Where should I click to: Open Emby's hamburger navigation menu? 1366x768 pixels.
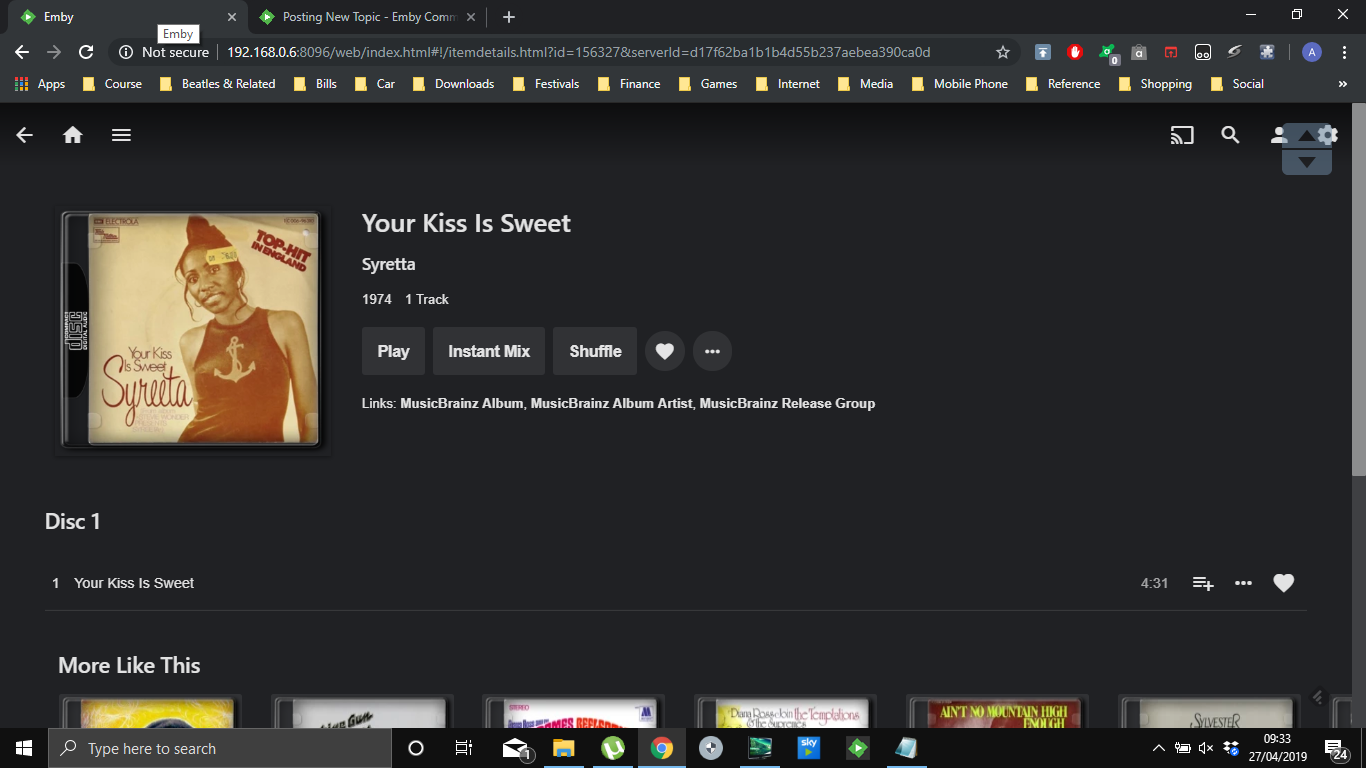coord(121,135)
